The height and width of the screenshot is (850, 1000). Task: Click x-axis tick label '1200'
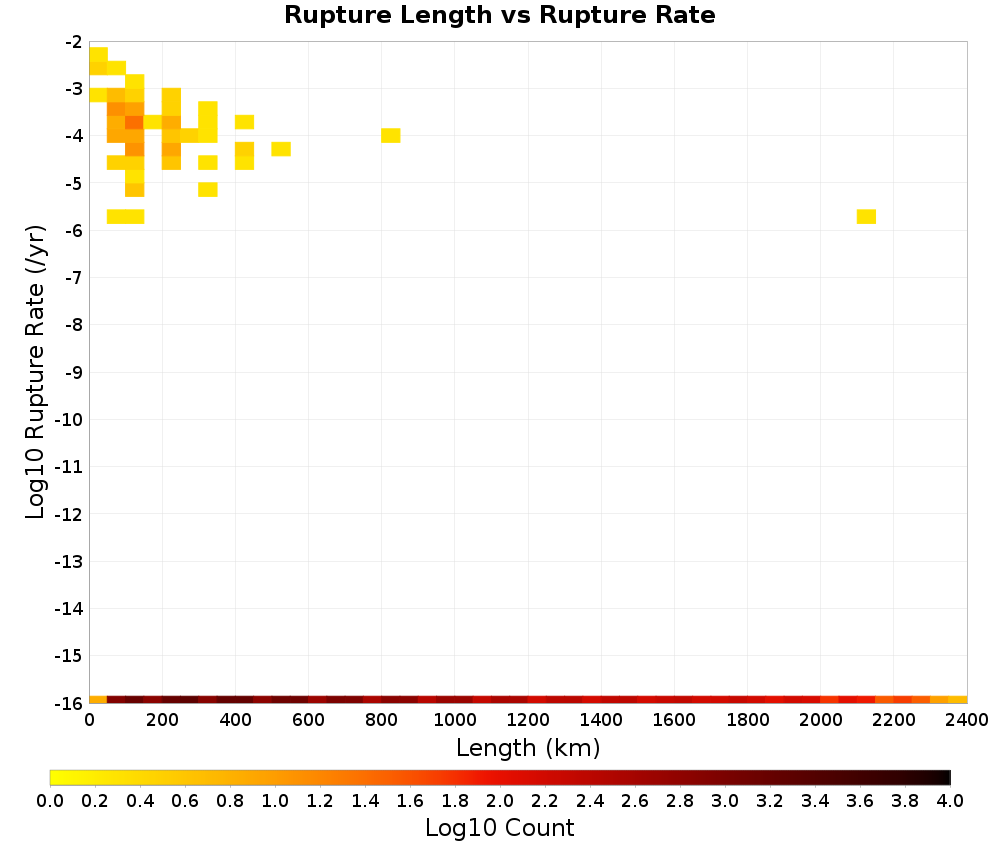click(x=528, y=721)
